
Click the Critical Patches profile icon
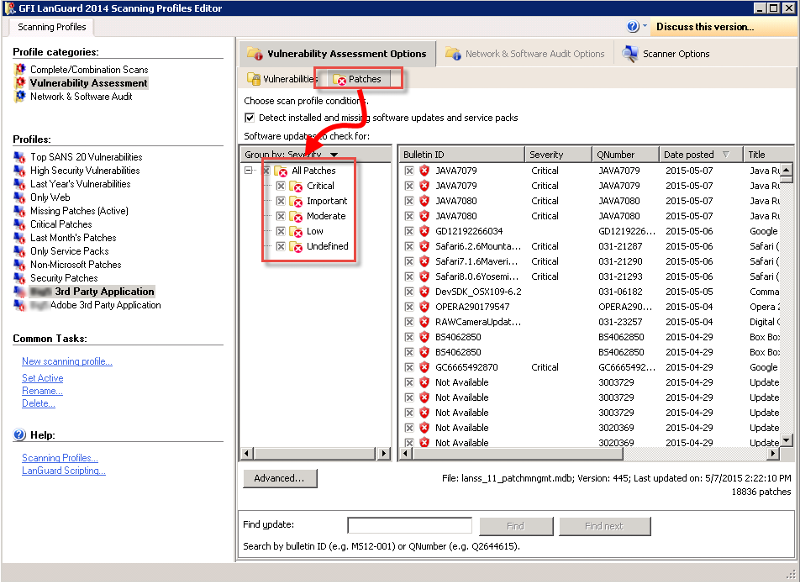tap(19, 224)
